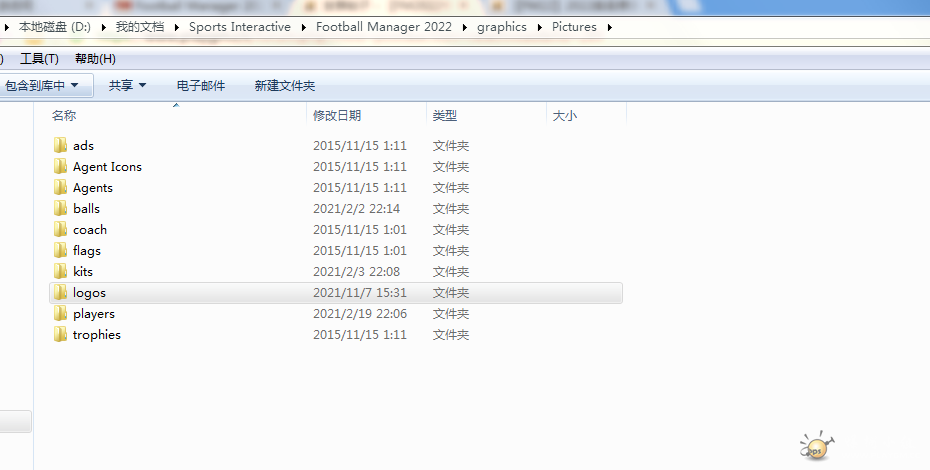Select the 'trophies' folder name

[x=97, y=335]
